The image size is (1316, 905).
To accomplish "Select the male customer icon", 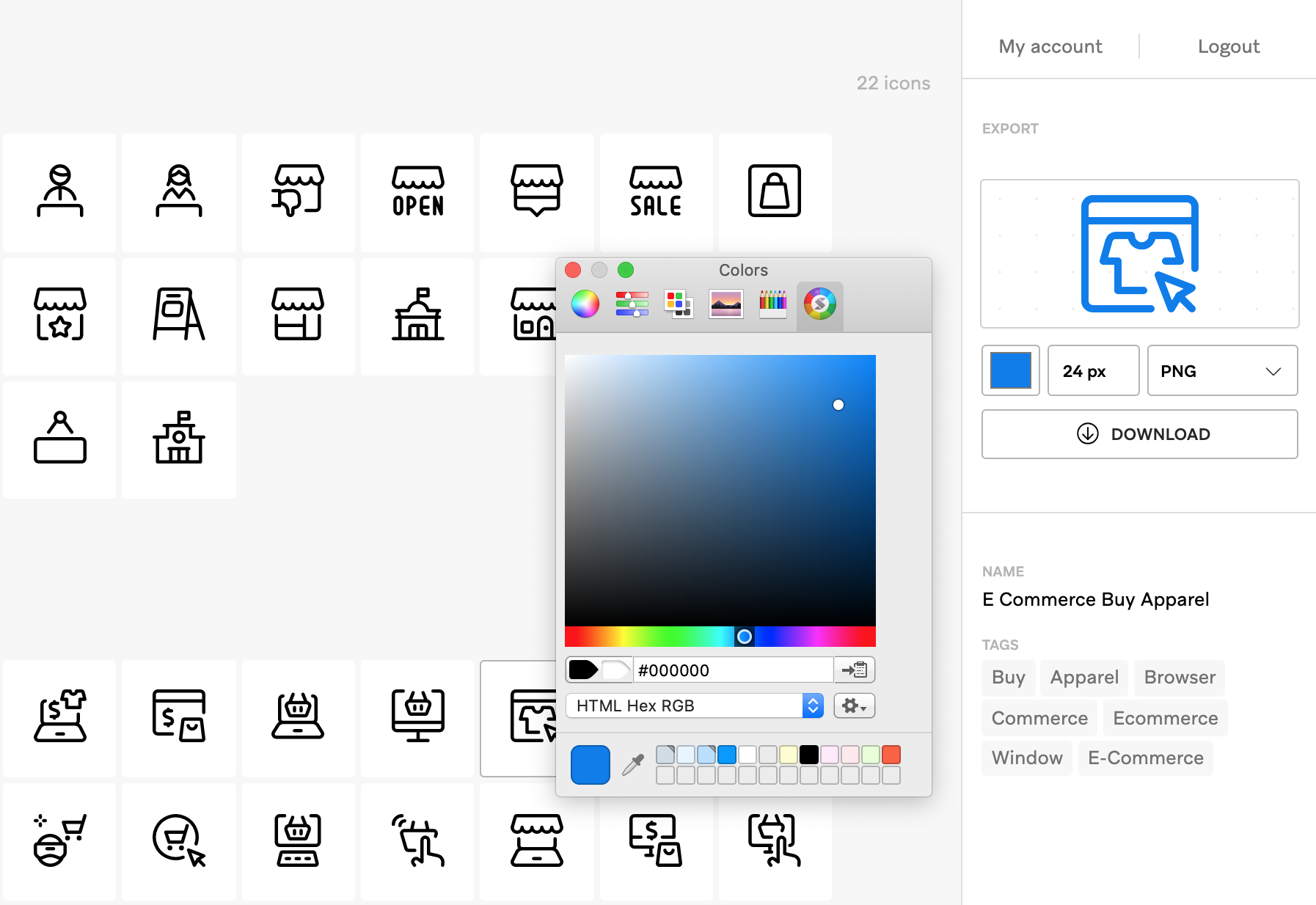I will 59,192.
